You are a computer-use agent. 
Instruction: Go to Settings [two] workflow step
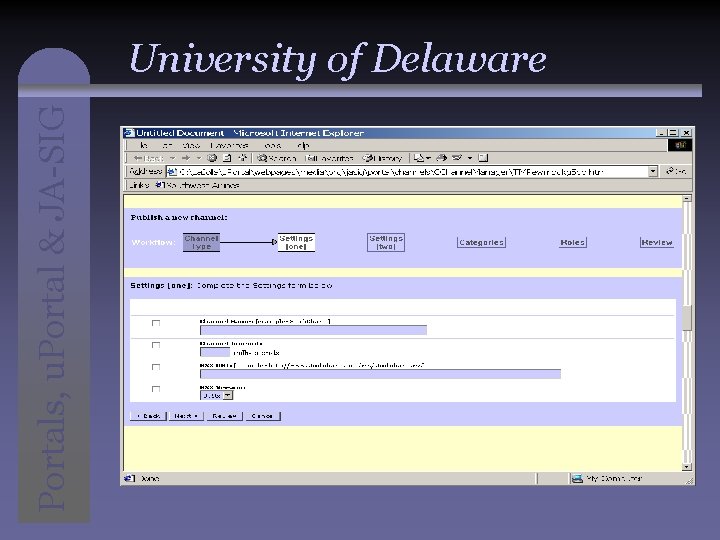coord(386,242)
